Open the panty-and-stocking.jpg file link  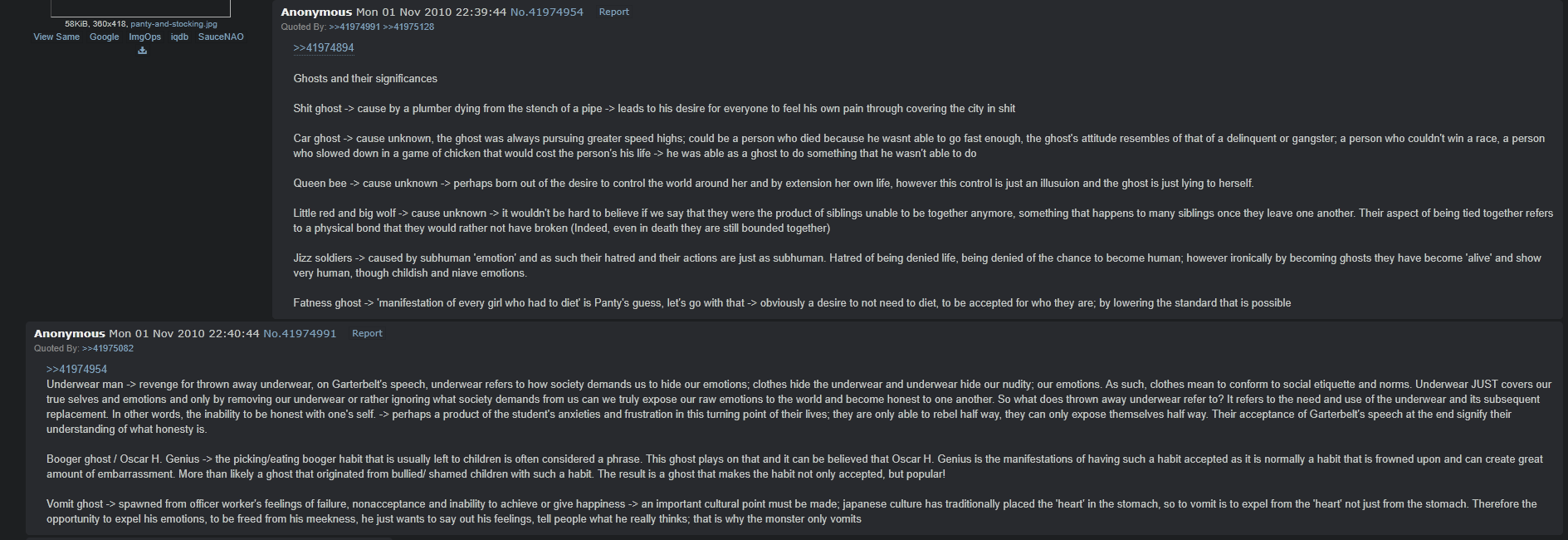[173, 24]
